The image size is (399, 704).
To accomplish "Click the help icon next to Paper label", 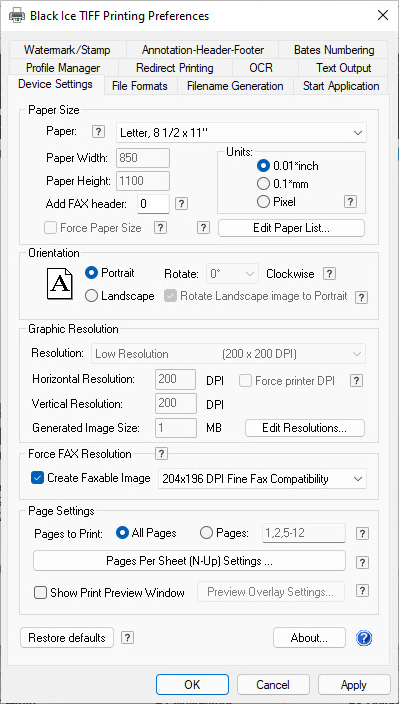I will [x=98, y=132].
